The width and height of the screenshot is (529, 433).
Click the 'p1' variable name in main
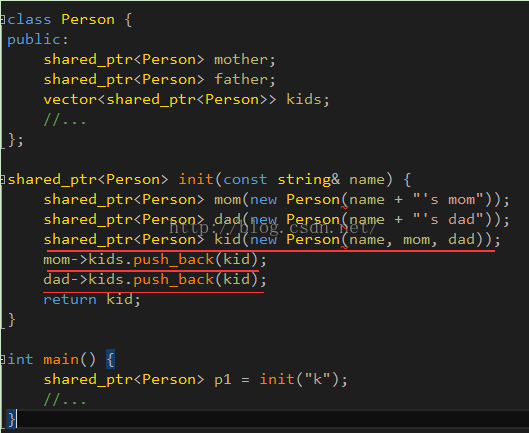223,380
